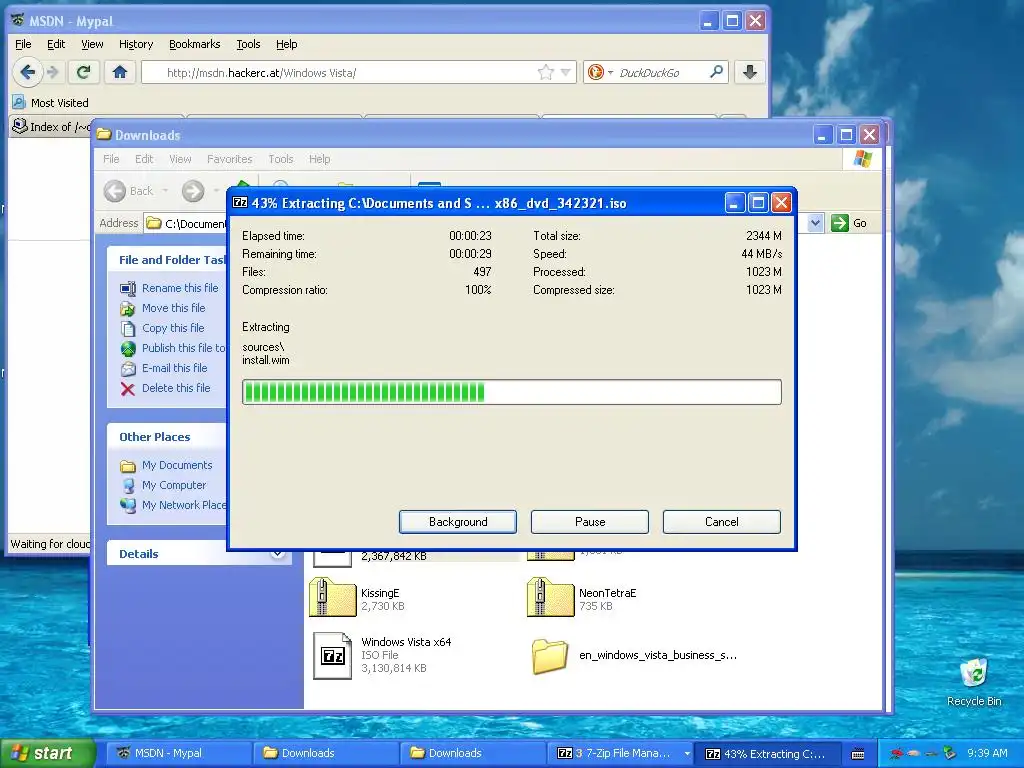Click E-mail this file
The width and height of the screenshot is (1024, 768).
174,368
